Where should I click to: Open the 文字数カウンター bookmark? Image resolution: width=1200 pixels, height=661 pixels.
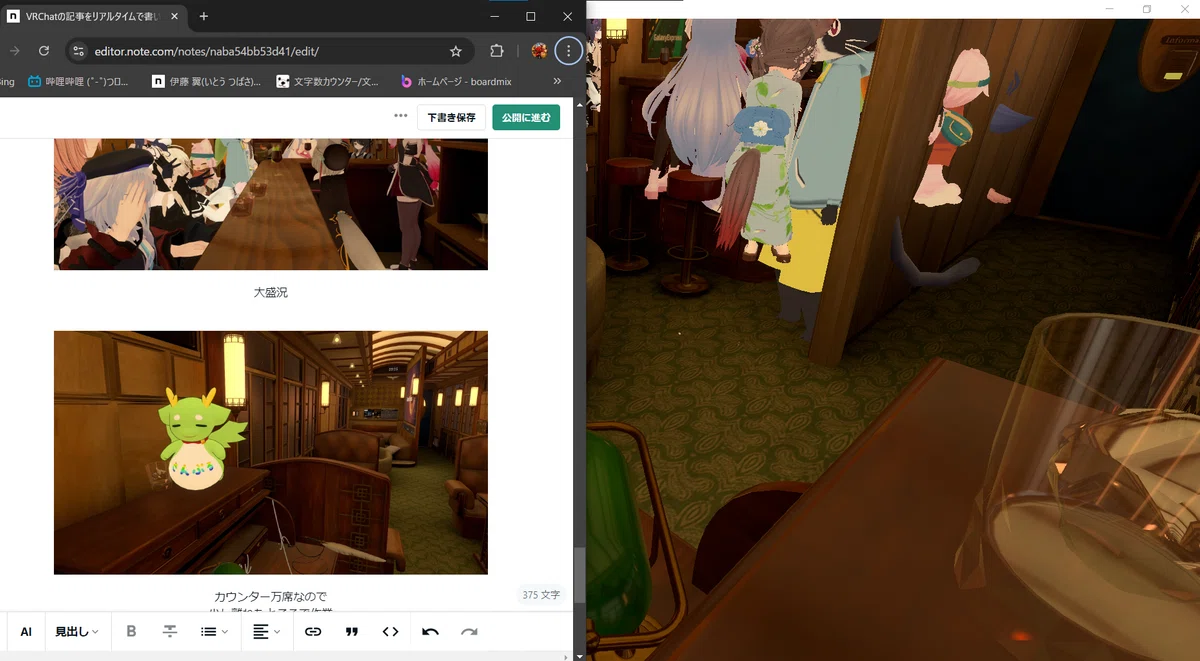click(x=328, y=82)
